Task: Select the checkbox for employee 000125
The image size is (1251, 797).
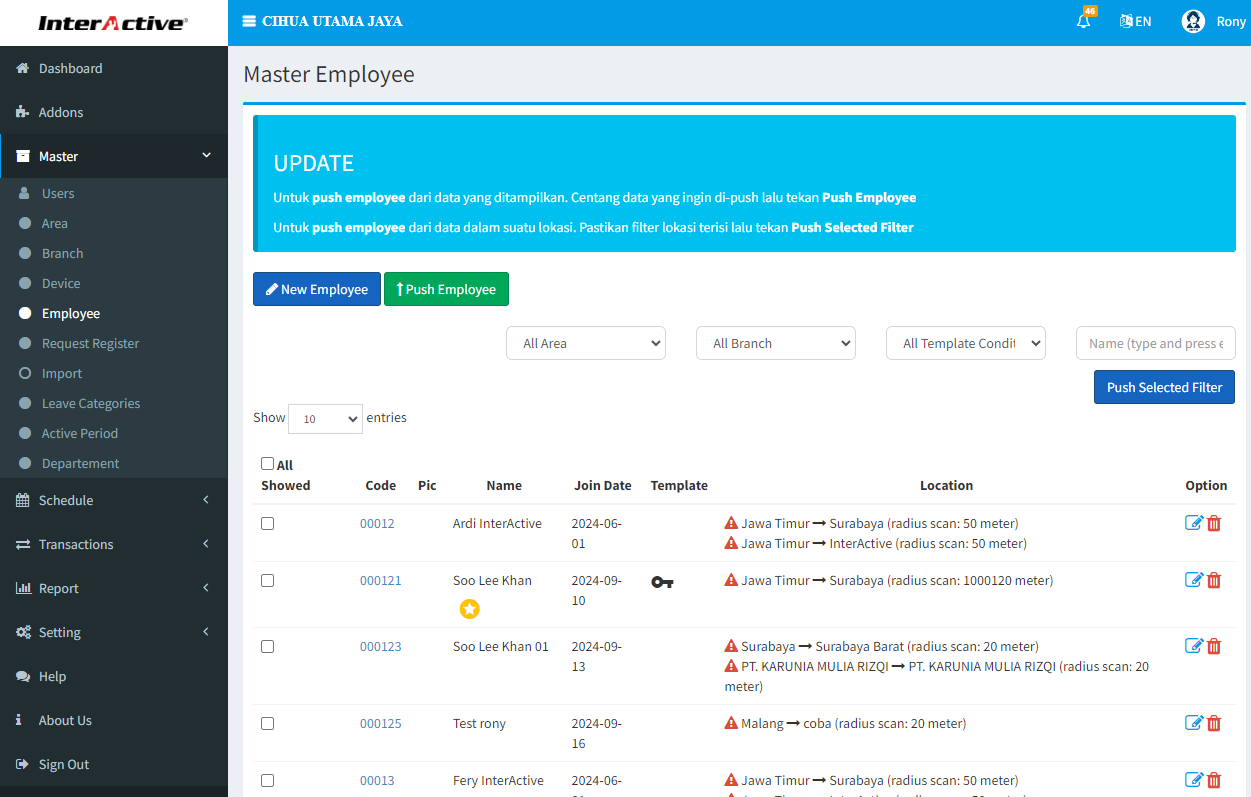Action: 267,723
